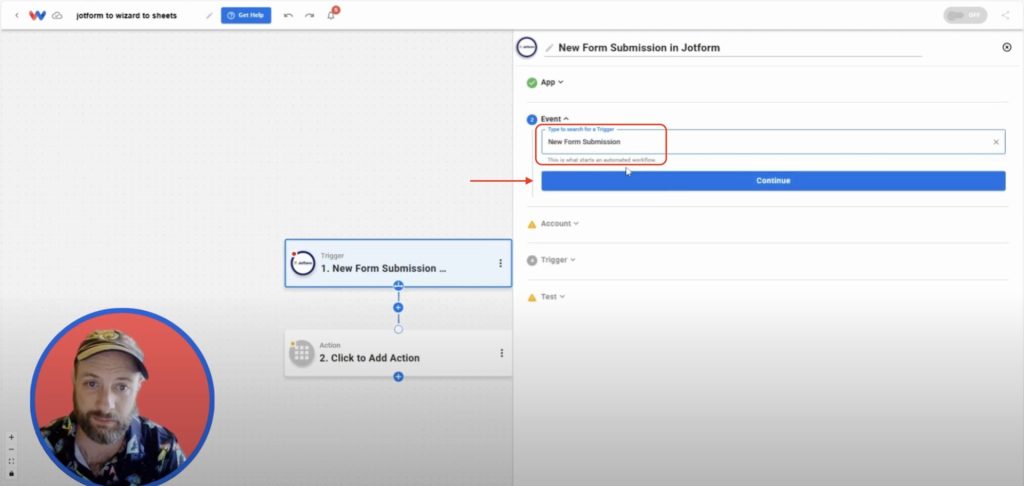Expand the Test section
The height and width of the screenshot is (486, 1024).
[x=552, y=297]
